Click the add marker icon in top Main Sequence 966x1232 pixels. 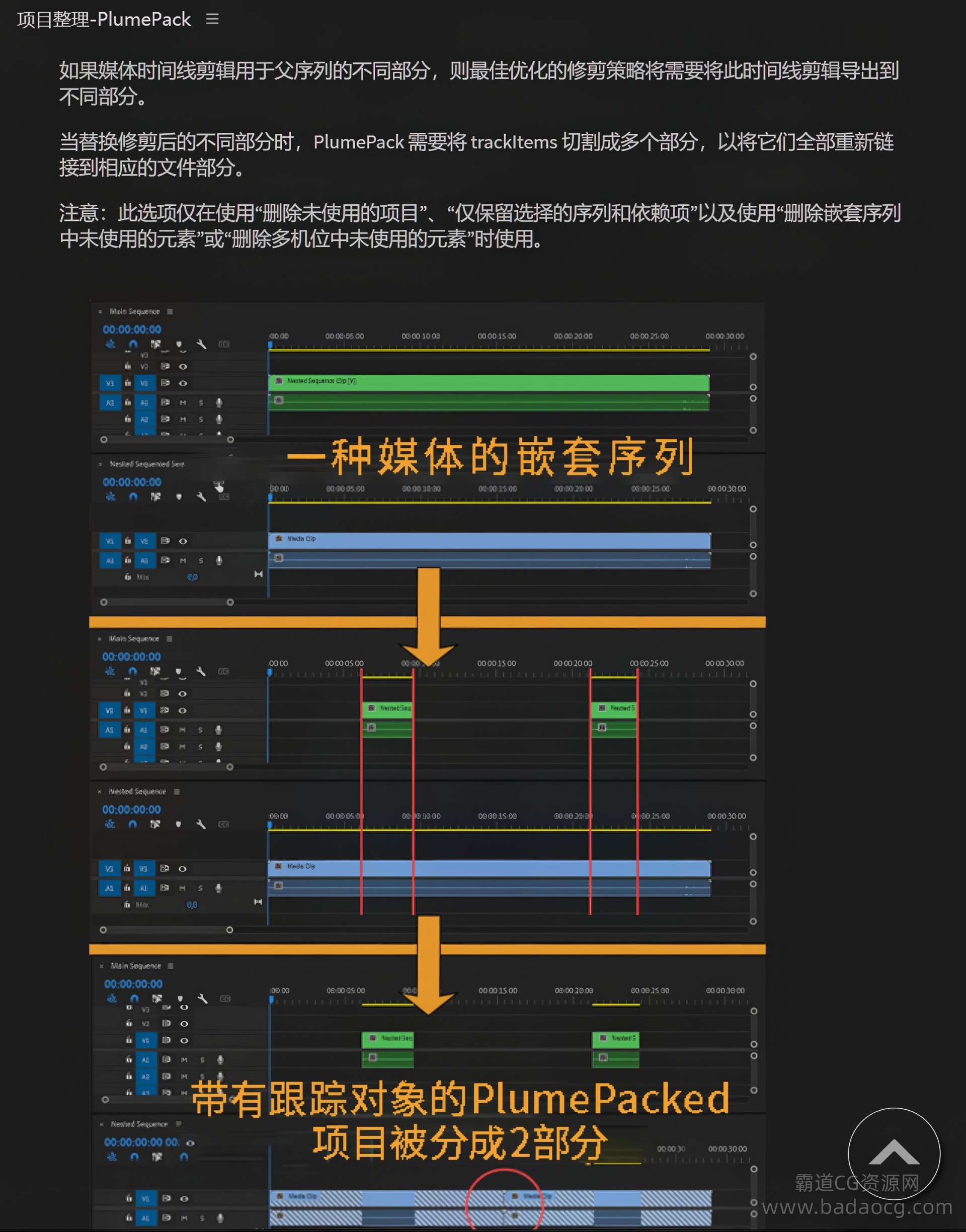[x=179, y=344]
